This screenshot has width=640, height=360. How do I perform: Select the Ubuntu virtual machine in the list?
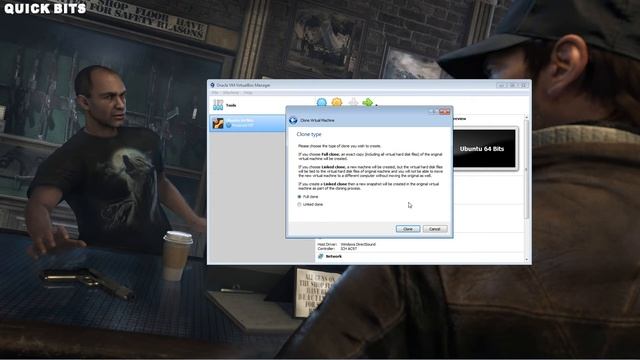click(x=248, y=123)
